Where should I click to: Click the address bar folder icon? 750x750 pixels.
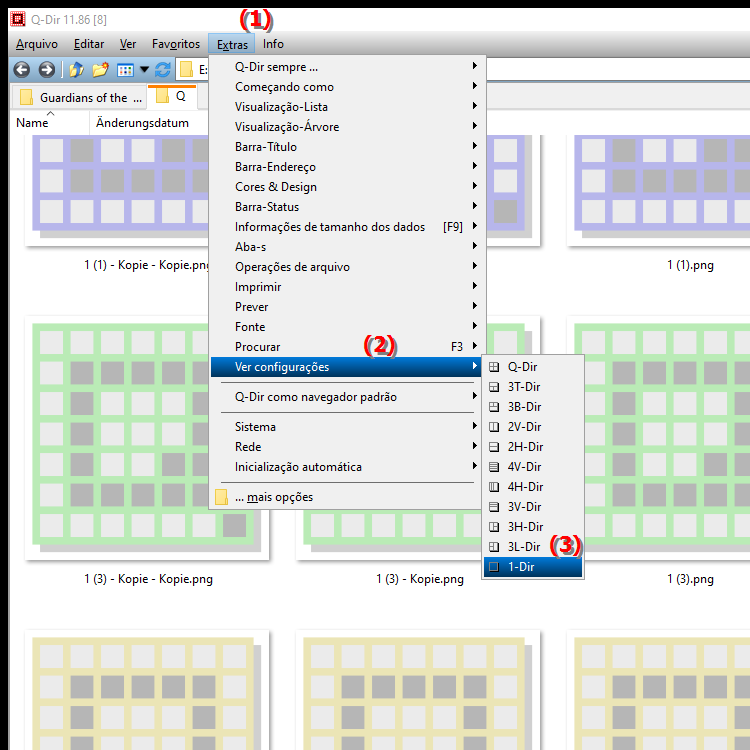pos(186,70)
